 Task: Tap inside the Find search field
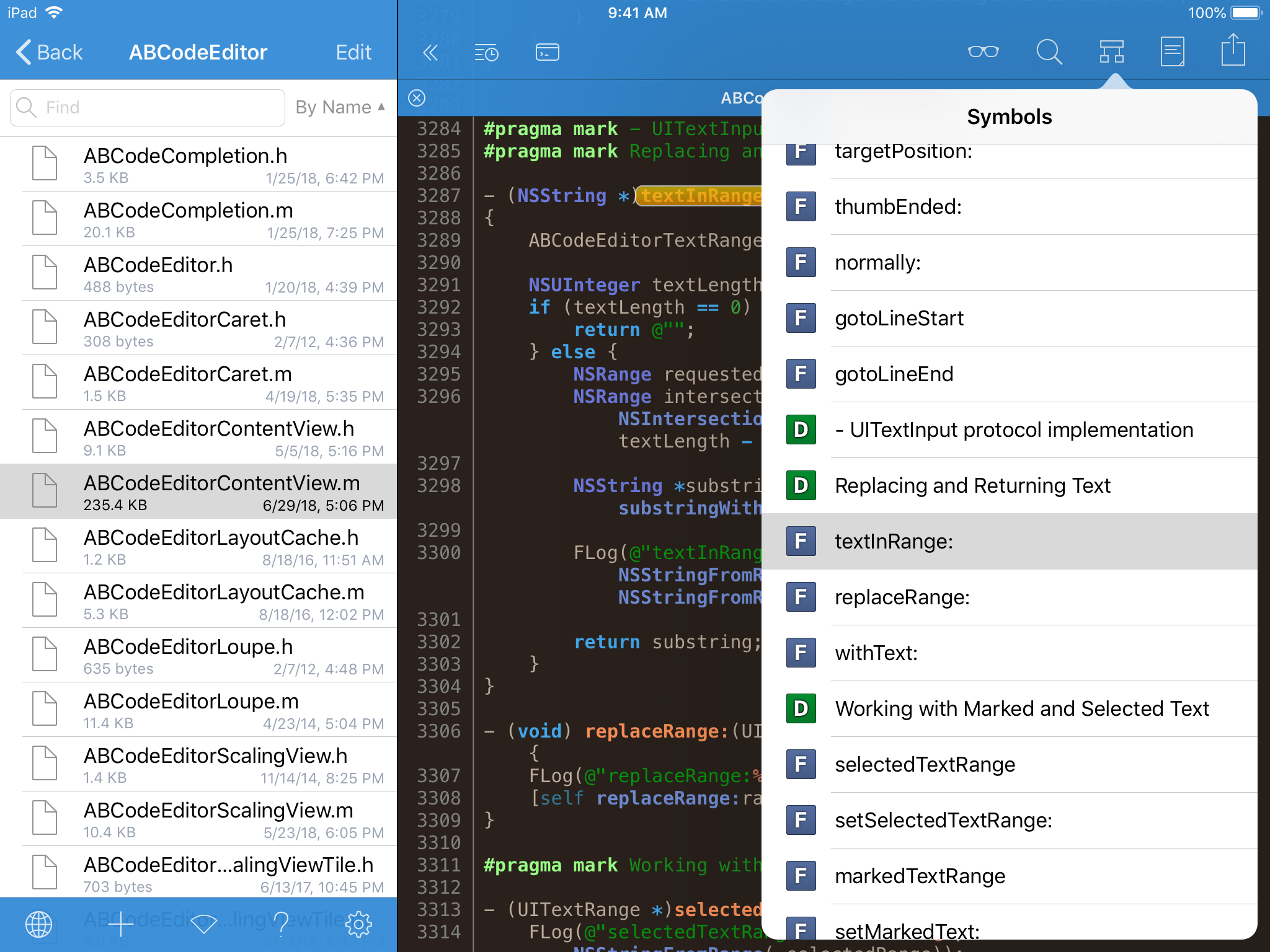click(x=147, y=107)
